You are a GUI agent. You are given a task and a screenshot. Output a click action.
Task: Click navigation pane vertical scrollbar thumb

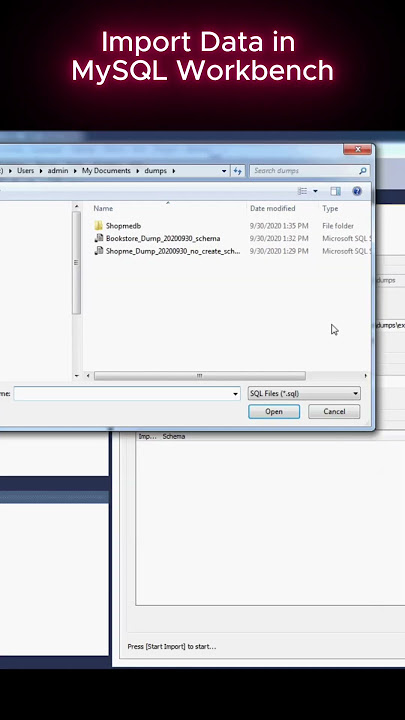tap(76, 263)
